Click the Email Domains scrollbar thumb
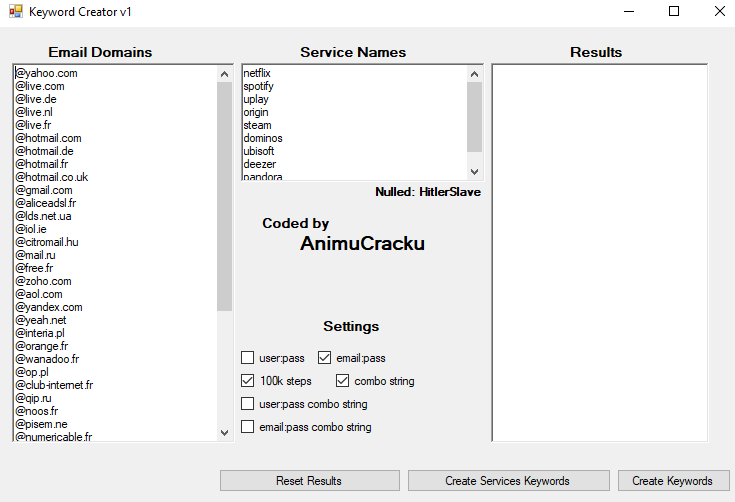 224,195
